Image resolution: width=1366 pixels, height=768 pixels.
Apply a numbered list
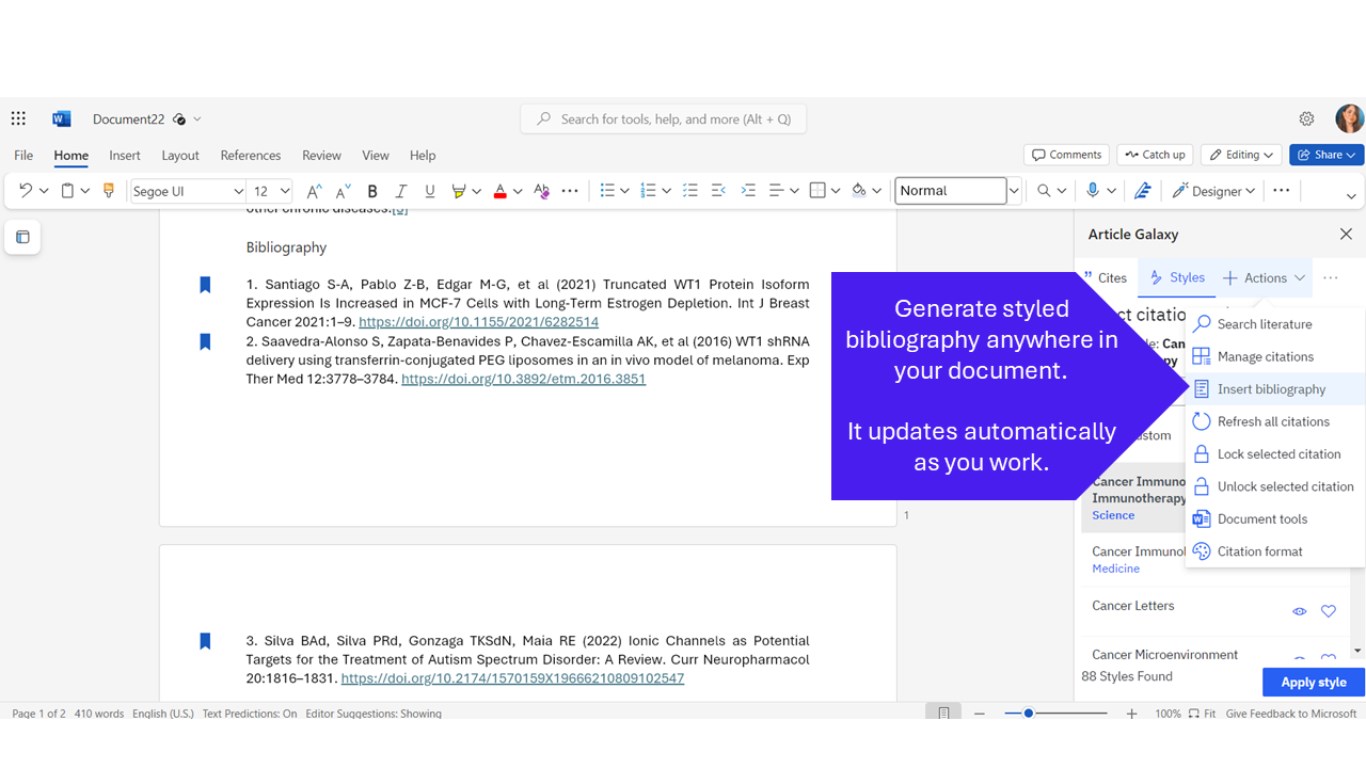pos(648,191)
